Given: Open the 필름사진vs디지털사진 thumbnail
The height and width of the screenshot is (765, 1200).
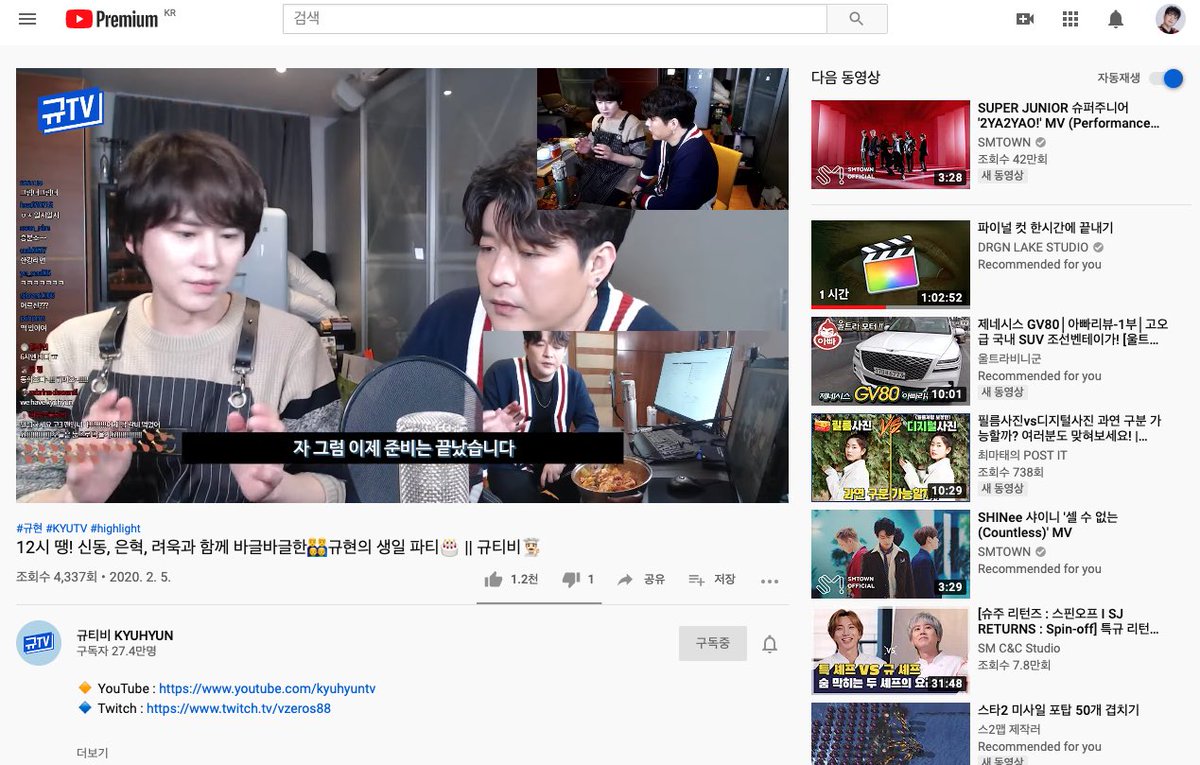Looking at the screenshot, I should click(890, 458).
